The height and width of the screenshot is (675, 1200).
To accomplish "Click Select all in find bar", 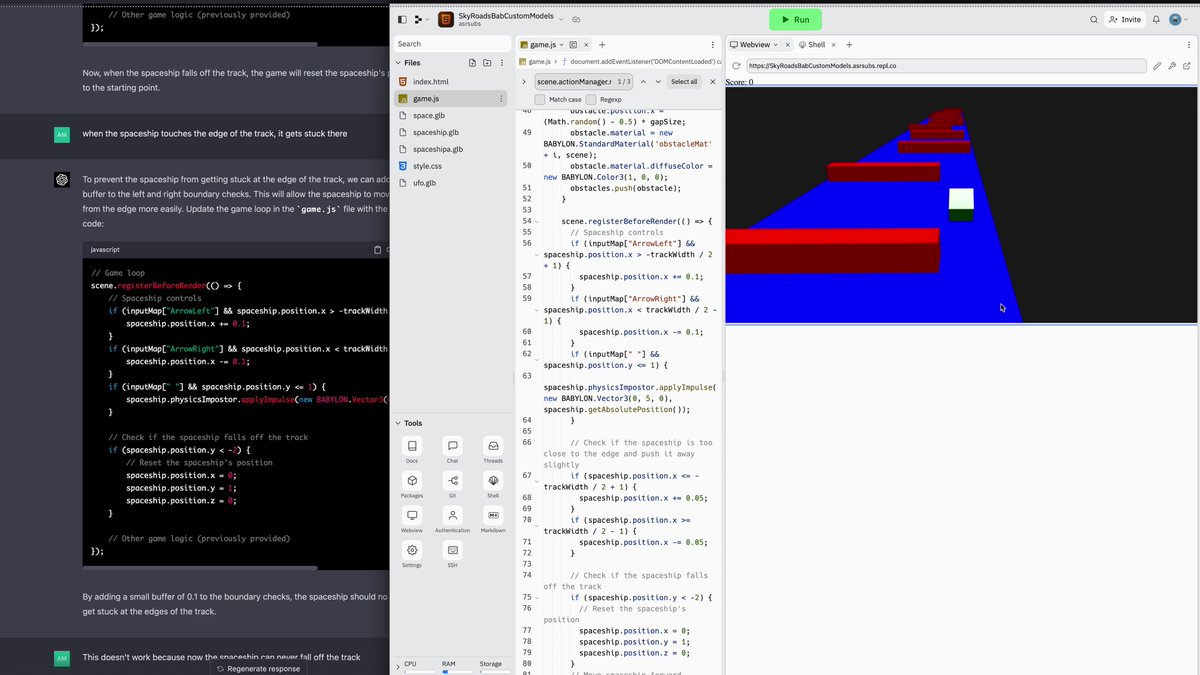I will coord(684,82).
